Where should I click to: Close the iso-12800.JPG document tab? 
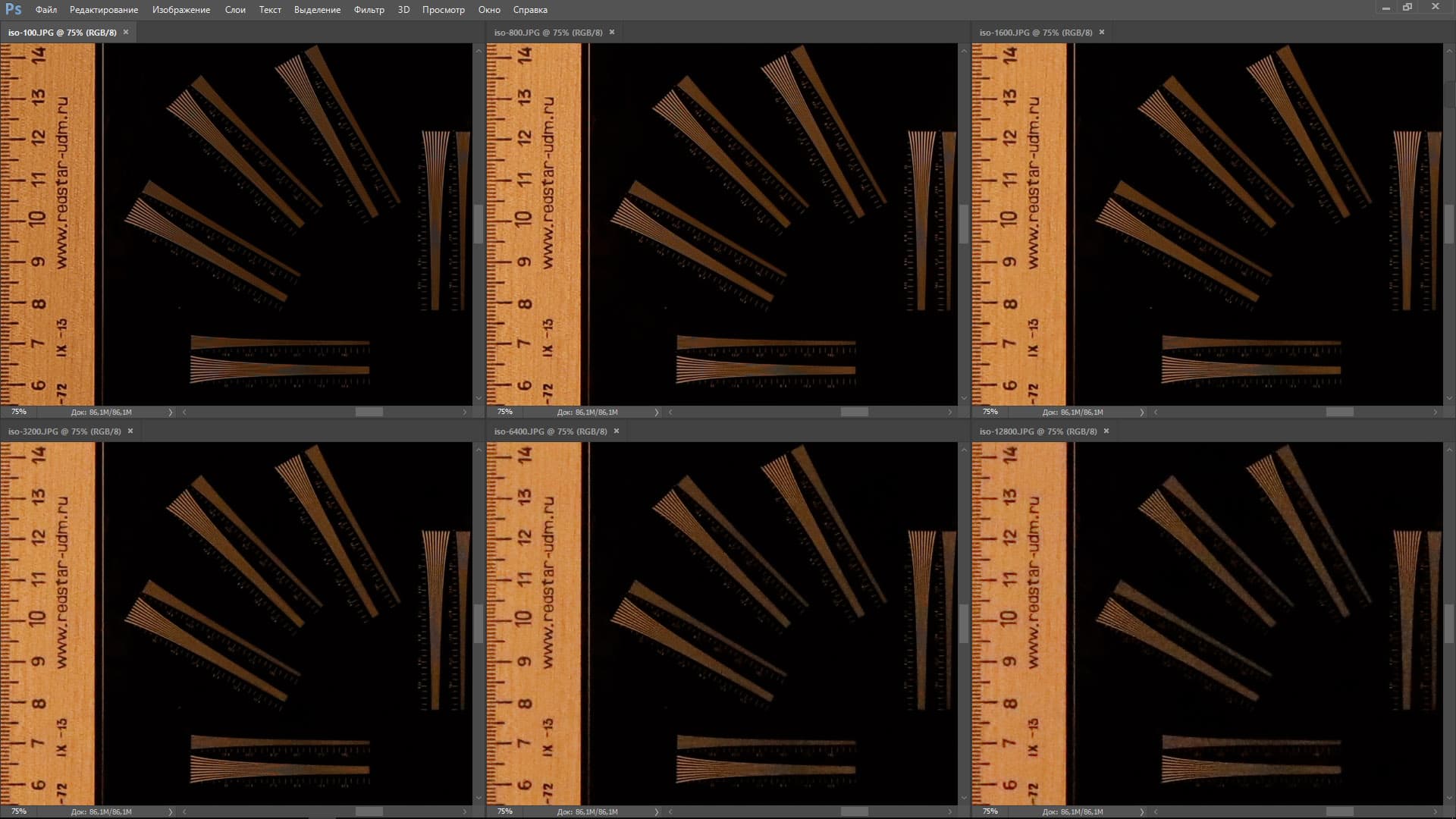point(1106,431)
